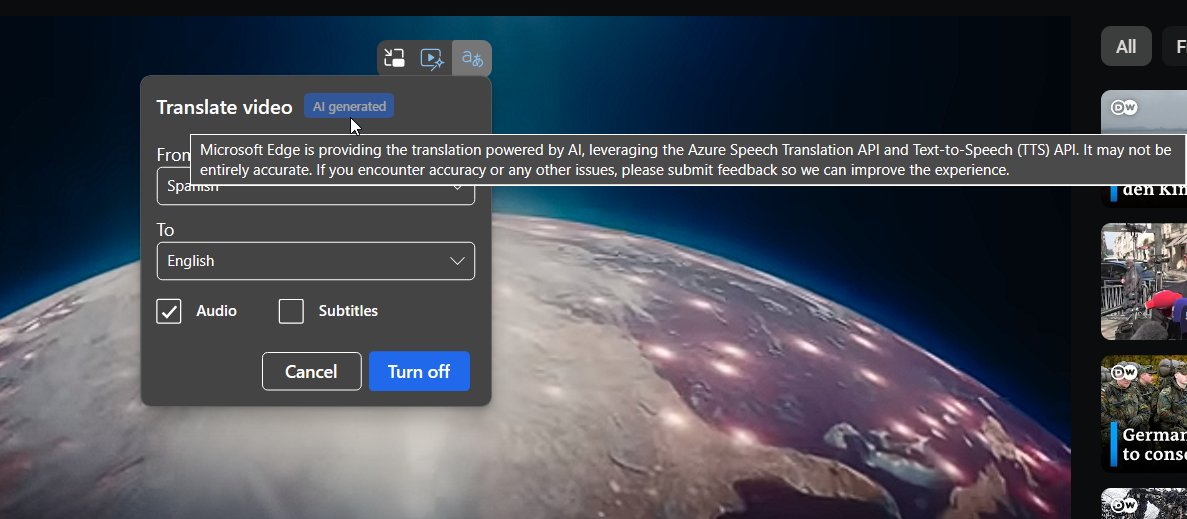Toggle the translate video toolbar icon
The width and height of the screenshot is (1187, 519).
coord(472,58)
